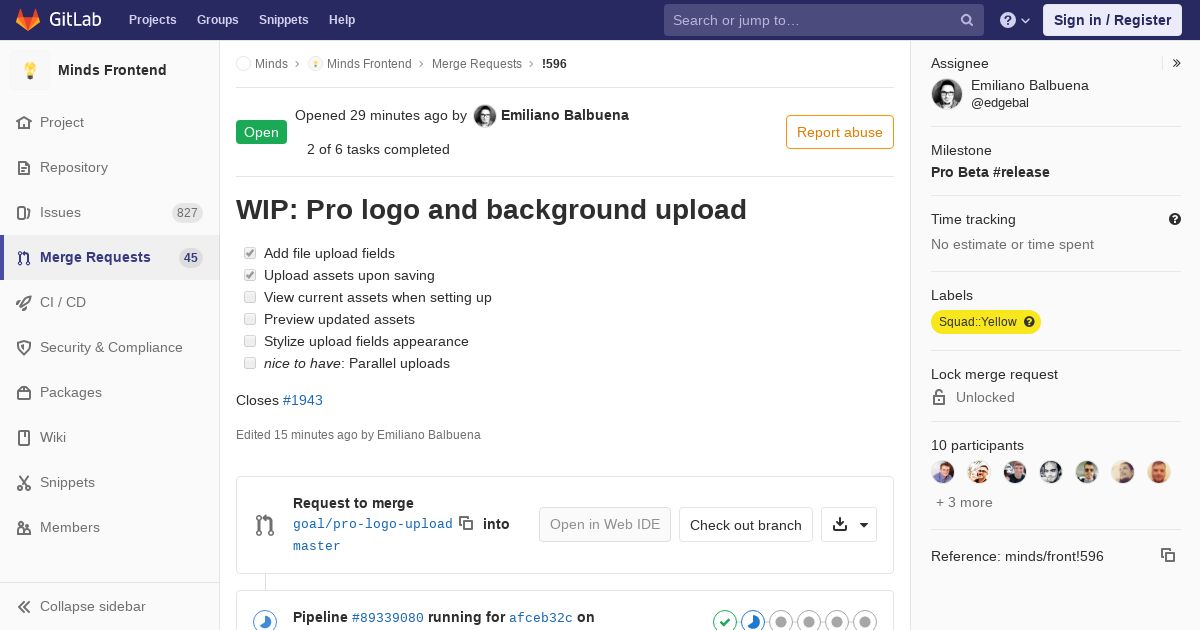Click the time tracking help icon
The height and width of the screenshot is (630, 1200).
(x=1175, y=219)
